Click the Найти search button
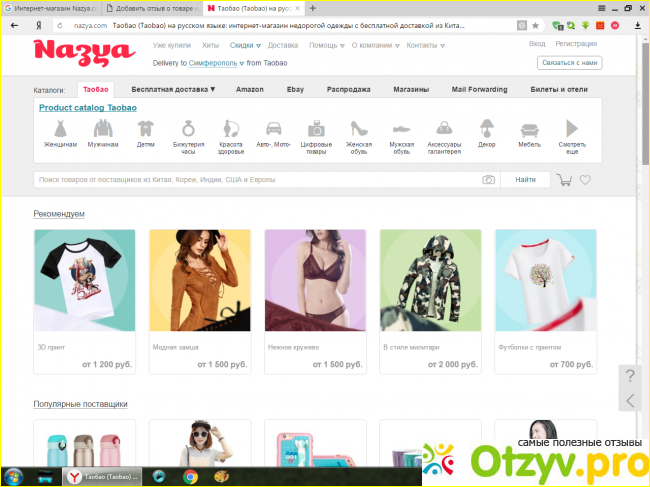This screenshot has width=650, height=487. click(525, 180)
